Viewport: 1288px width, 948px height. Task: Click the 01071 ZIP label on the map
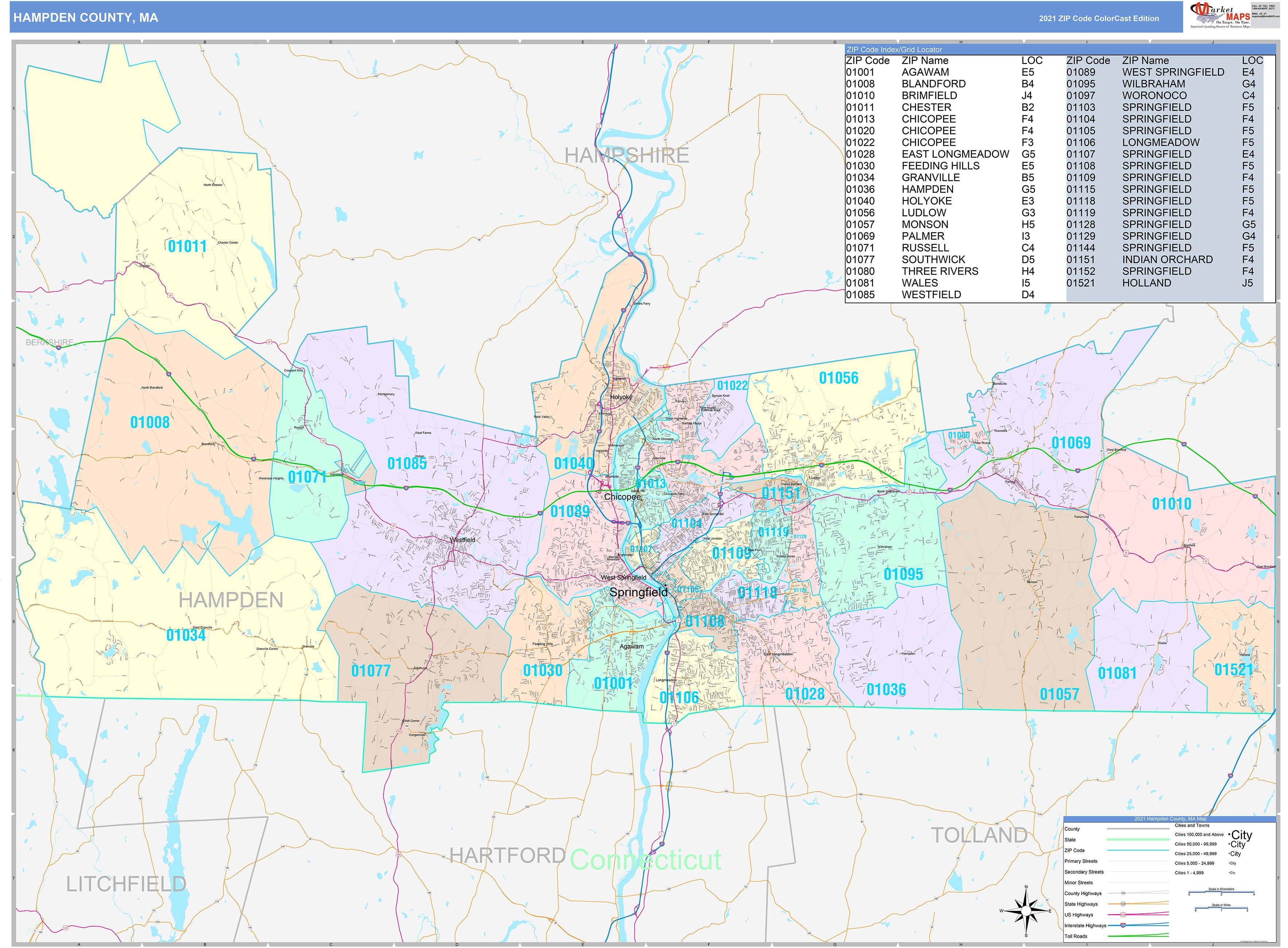(x=307, y=477)
